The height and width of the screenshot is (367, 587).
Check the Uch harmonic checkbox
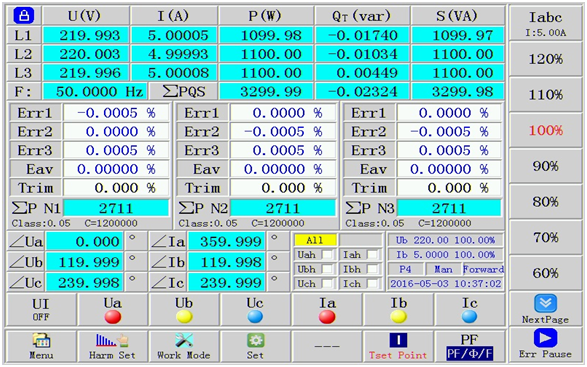tap(327, 284)
